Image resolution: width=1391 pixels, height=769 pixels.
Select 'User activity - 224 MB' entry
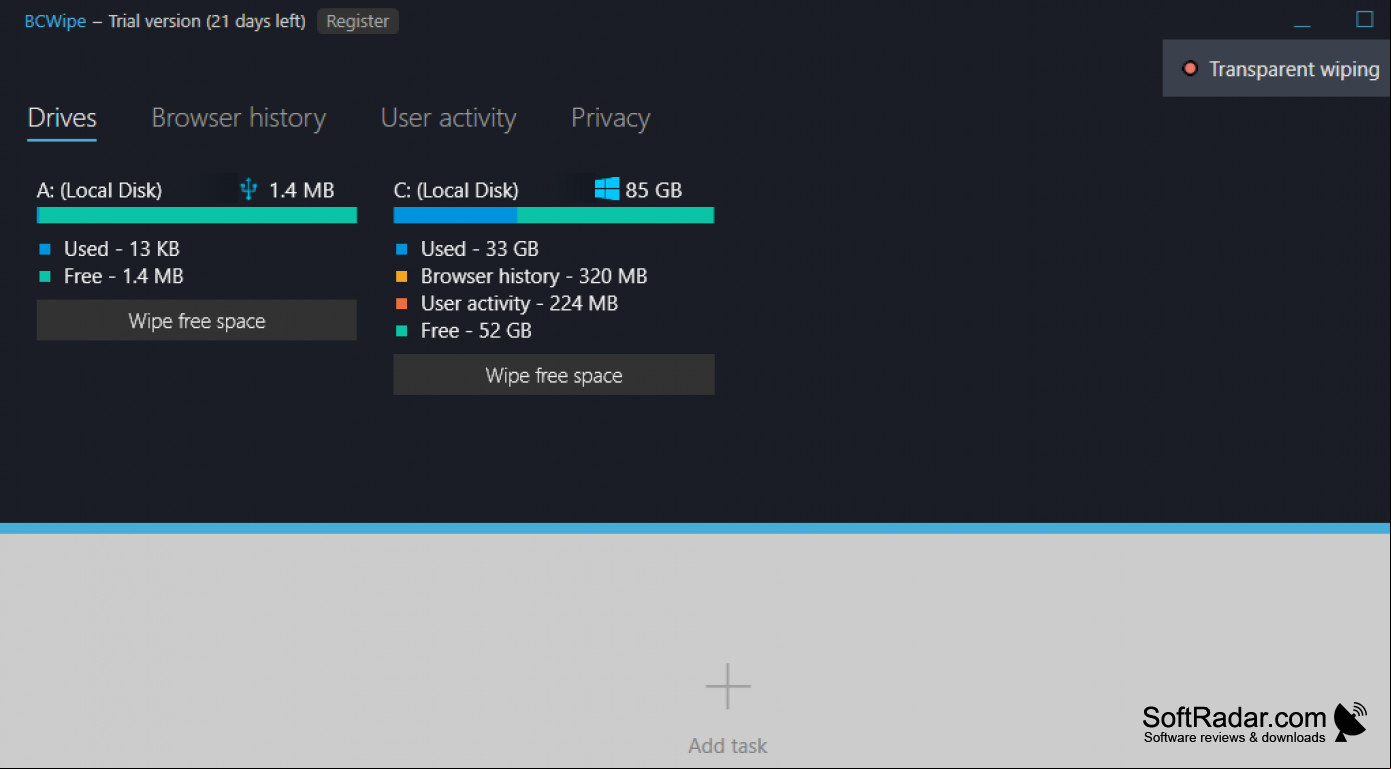pos(519,303)
